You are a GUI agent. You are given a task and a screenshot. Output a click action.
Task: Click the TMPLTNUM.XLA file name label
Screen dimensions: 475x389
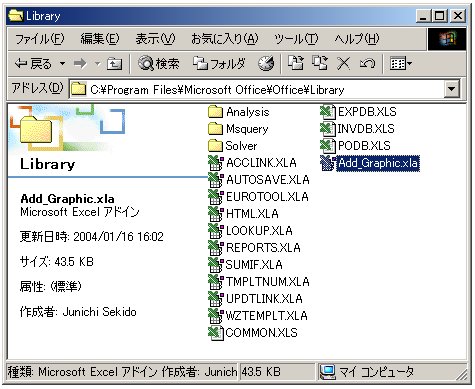268,282
